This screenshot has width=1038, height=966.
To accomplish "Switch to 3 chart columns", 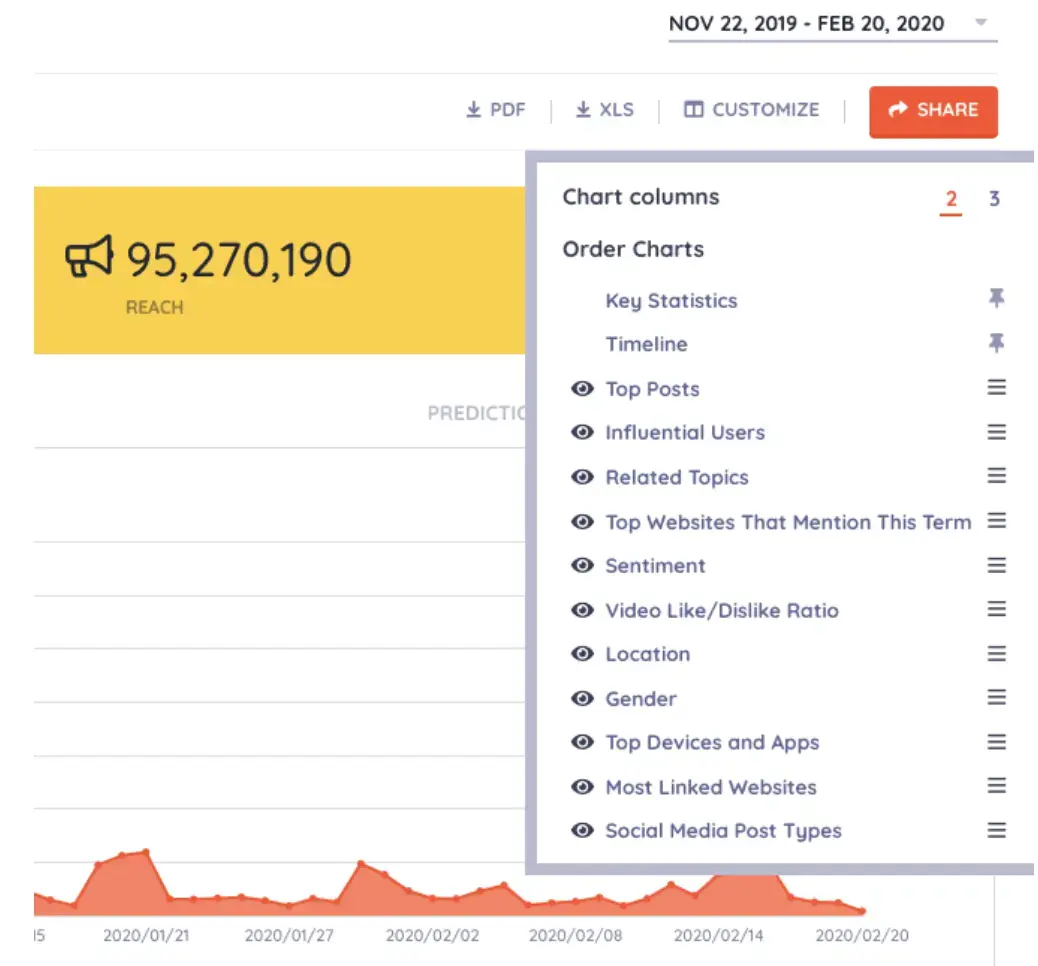I will [994, 199].
